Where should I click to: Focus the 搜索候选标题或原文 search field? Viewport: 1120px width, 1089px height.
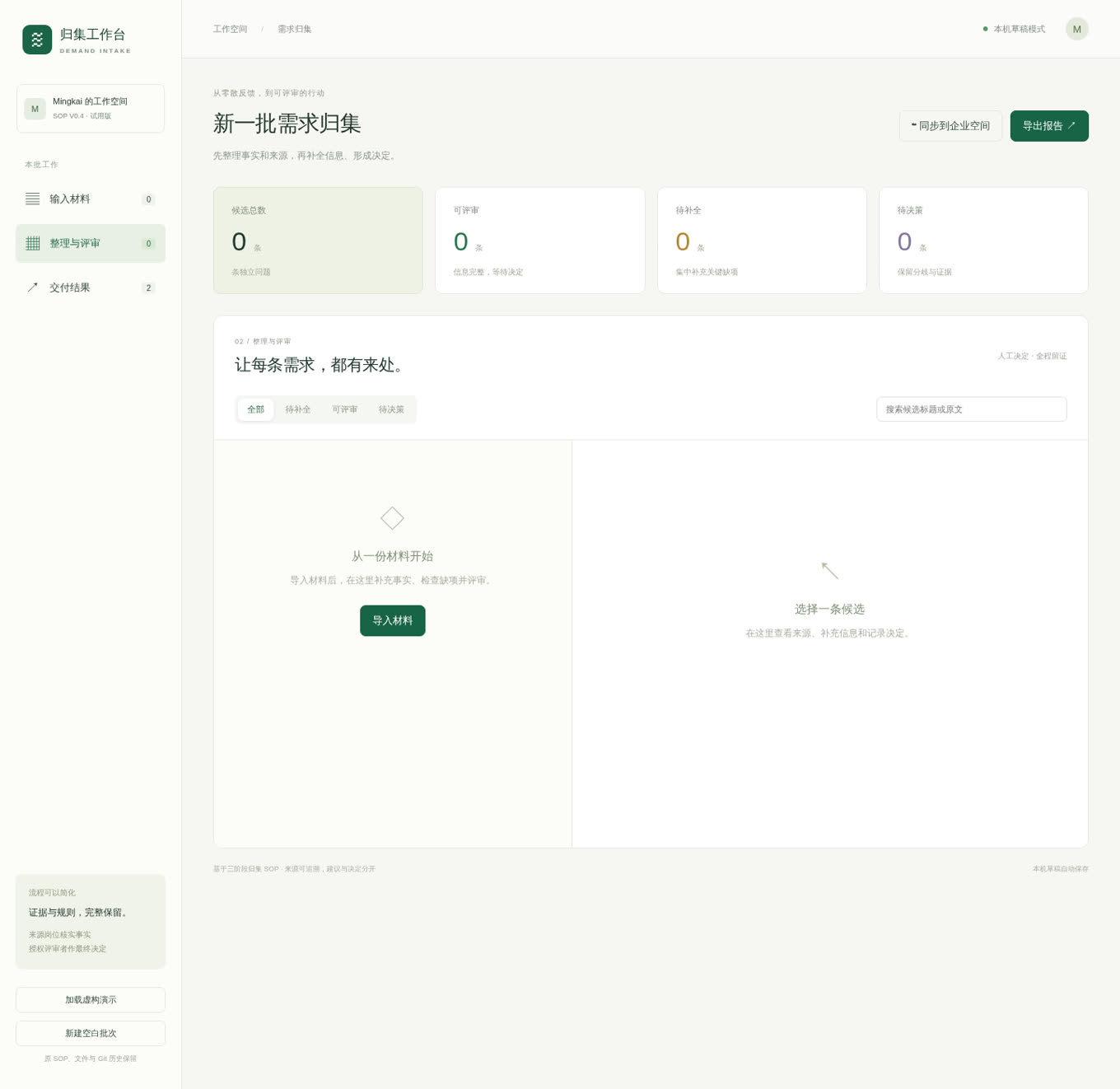[972, 409]
